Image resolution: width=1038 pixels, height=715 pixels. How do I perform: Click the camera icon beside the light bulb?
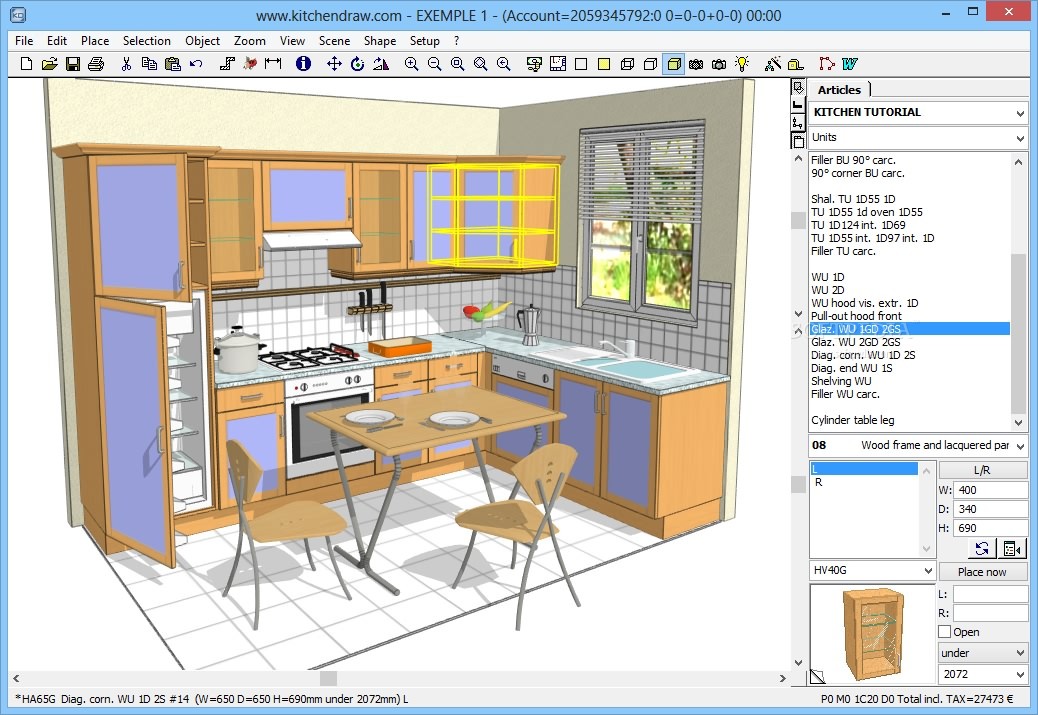(x=719, y=64)
